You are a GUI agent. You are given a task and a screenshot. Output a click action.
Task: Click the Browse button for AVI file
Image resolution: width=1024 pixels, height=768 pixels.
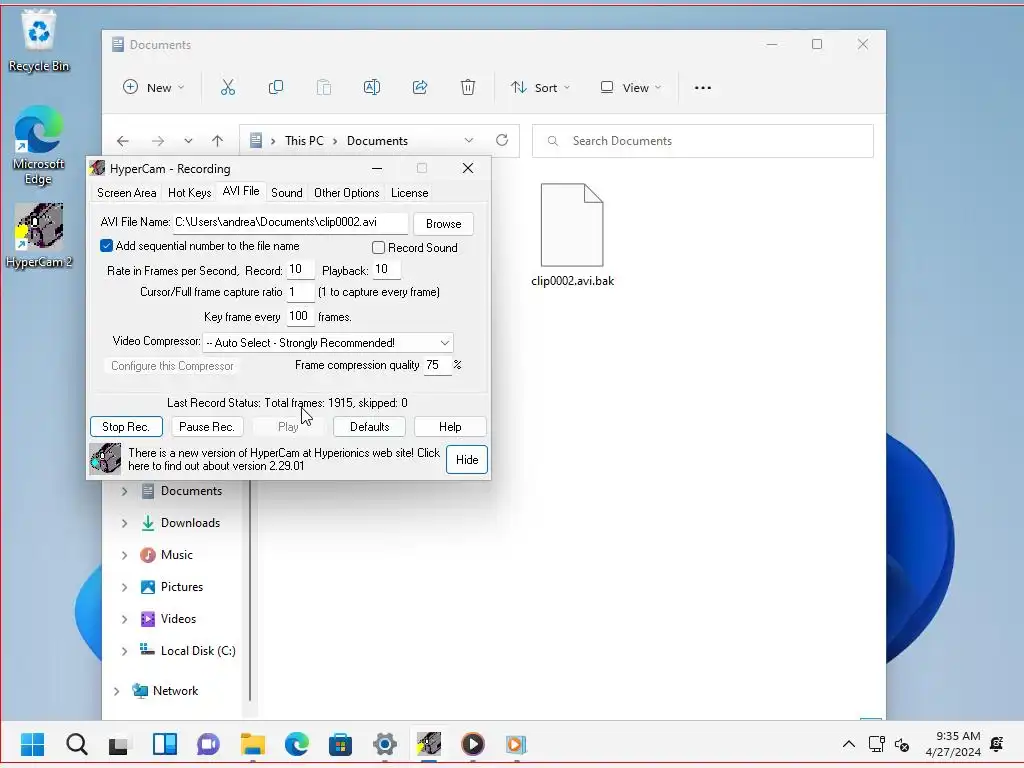(x=443, y=223)
